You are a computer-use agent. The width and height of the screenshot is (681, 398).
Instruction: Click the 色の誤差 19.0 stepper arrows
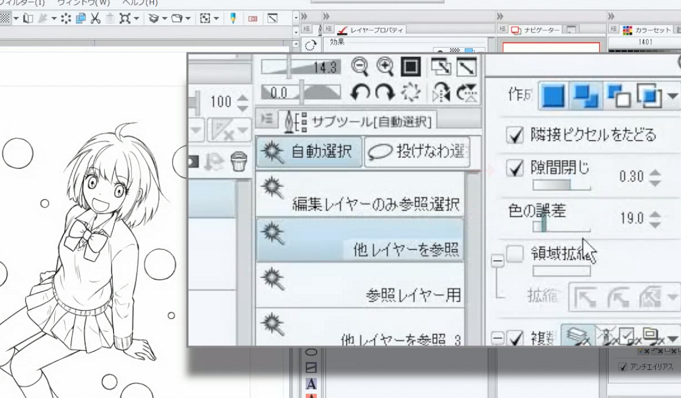point(655,219)
